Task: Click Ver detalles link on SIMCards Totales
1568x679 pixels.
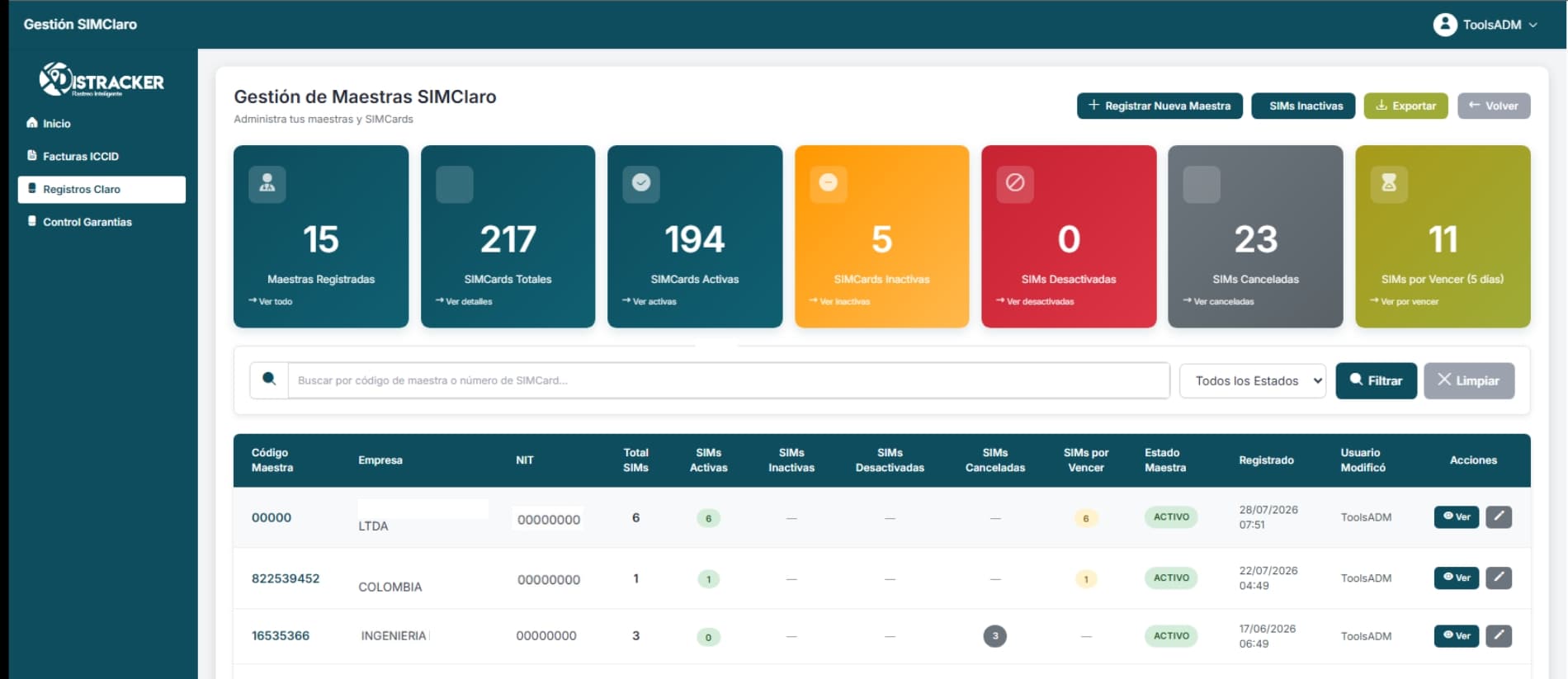Action: 464,301
